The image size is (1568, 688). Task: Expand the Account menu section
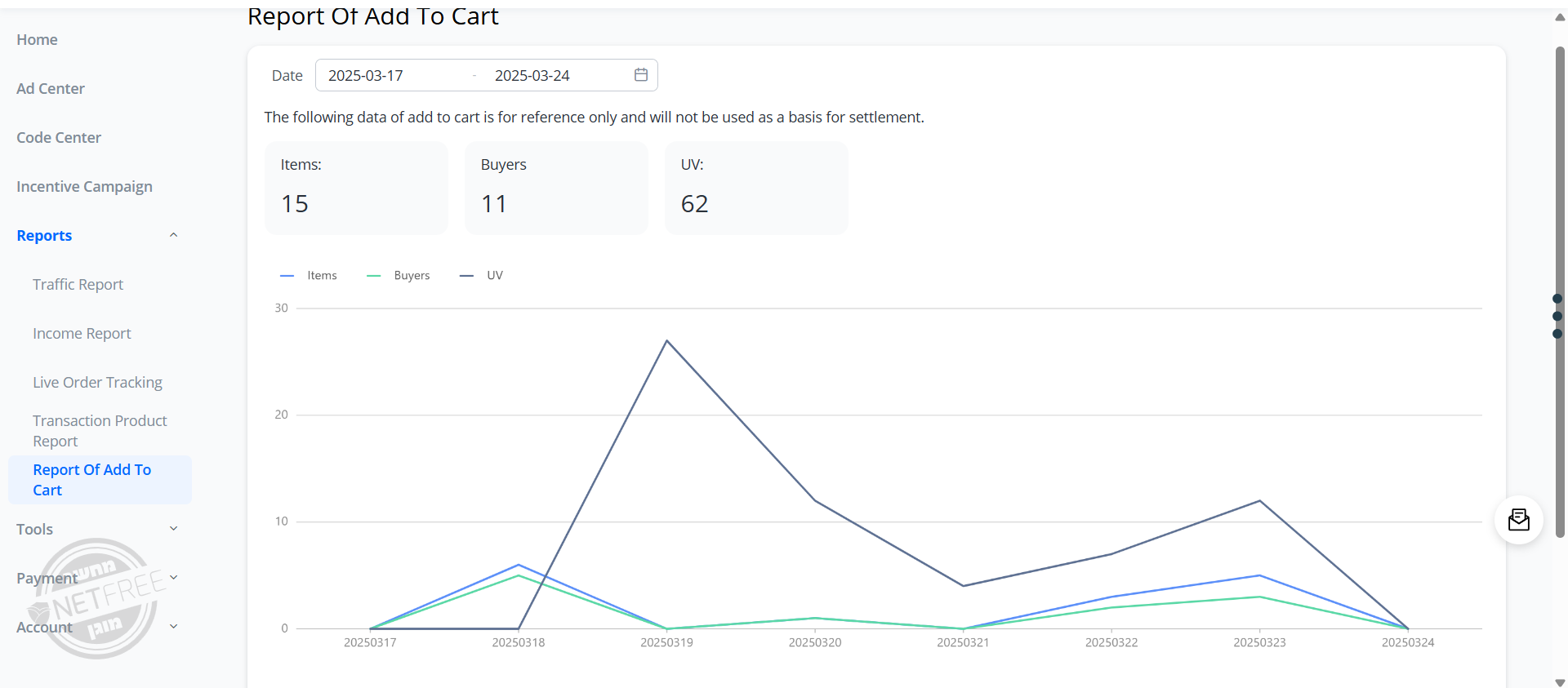click(173, 627)
